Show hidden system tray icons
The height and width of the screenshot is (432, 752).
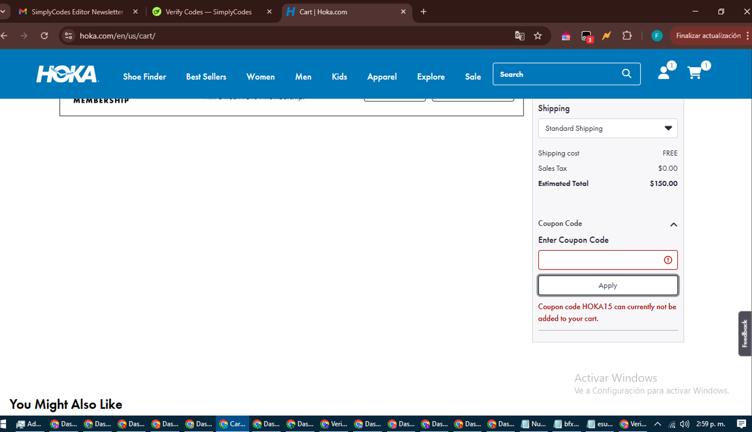(658, 424)
